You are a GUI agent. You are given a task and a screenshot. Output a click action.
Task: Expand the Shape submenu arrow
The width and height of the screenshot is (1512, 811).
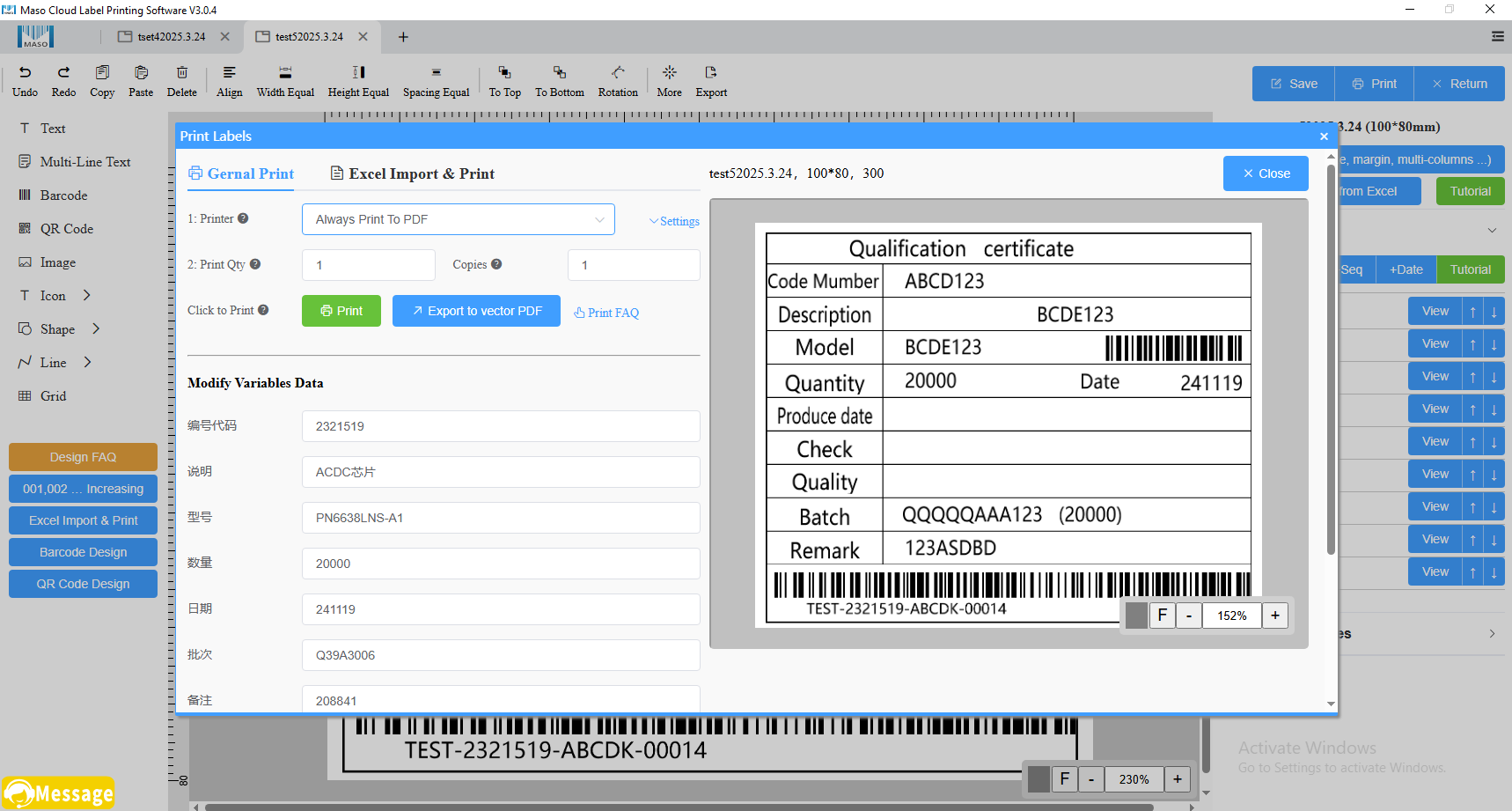click(96, 329)
